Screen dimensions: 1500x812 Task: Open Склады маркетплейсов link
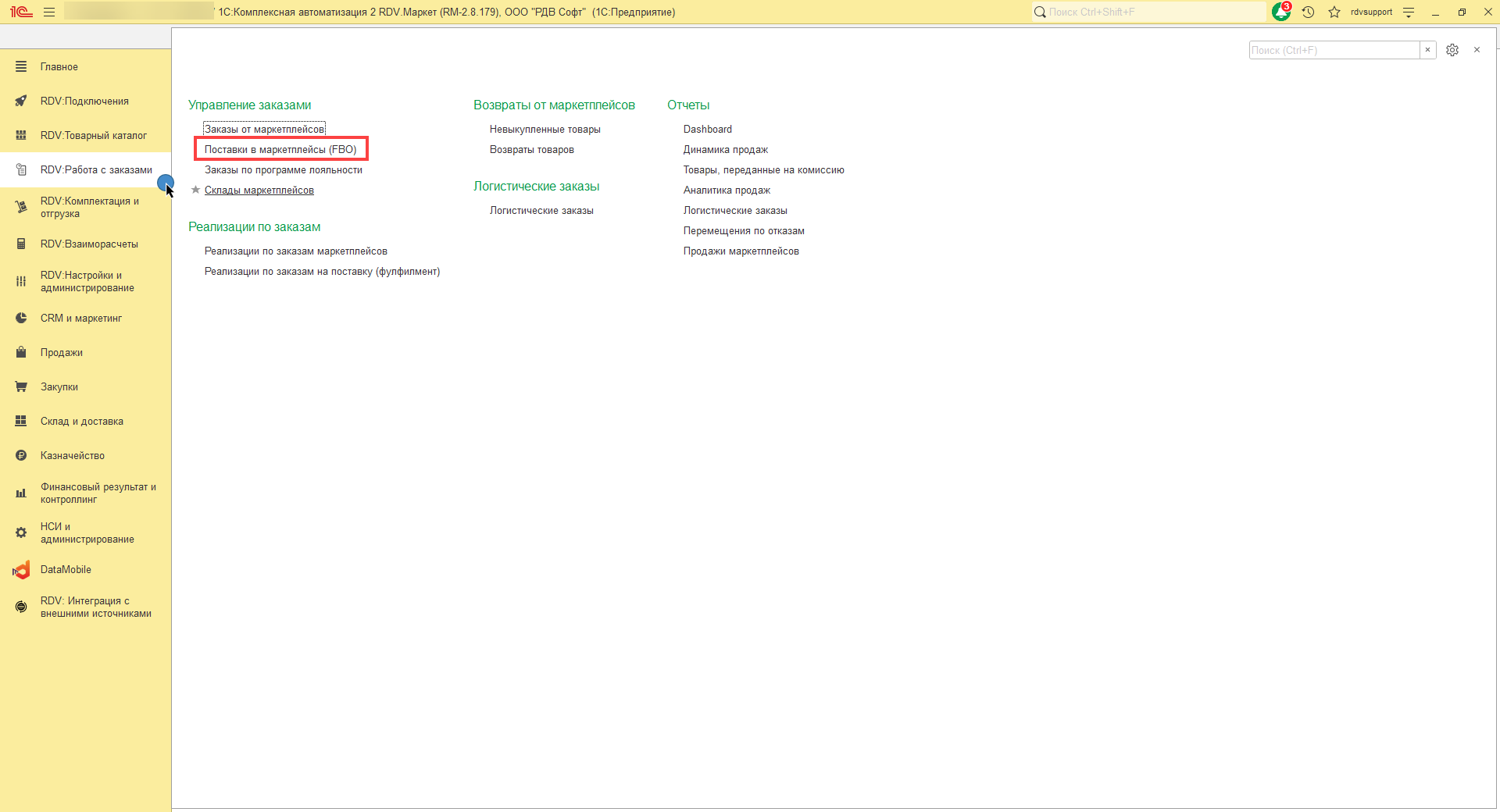[259, 191]
